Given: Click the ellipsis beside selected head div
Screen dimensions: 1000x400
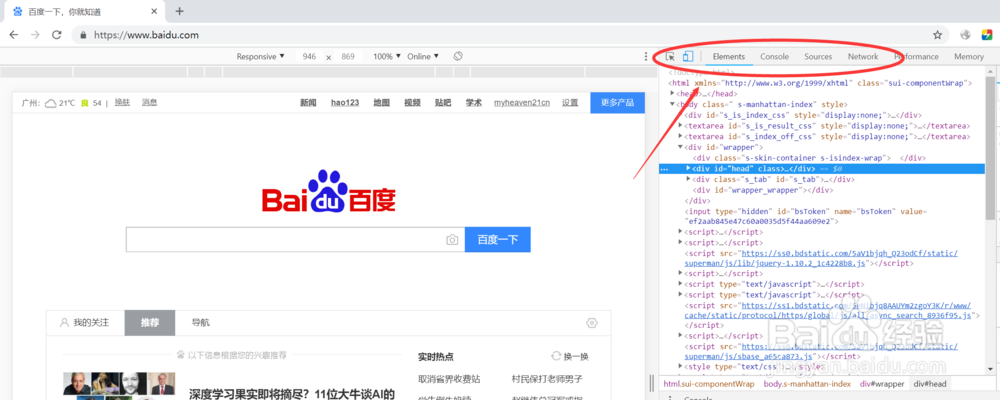Looking at the screenshot, I should pyautogui.click(x=665, y=169).
